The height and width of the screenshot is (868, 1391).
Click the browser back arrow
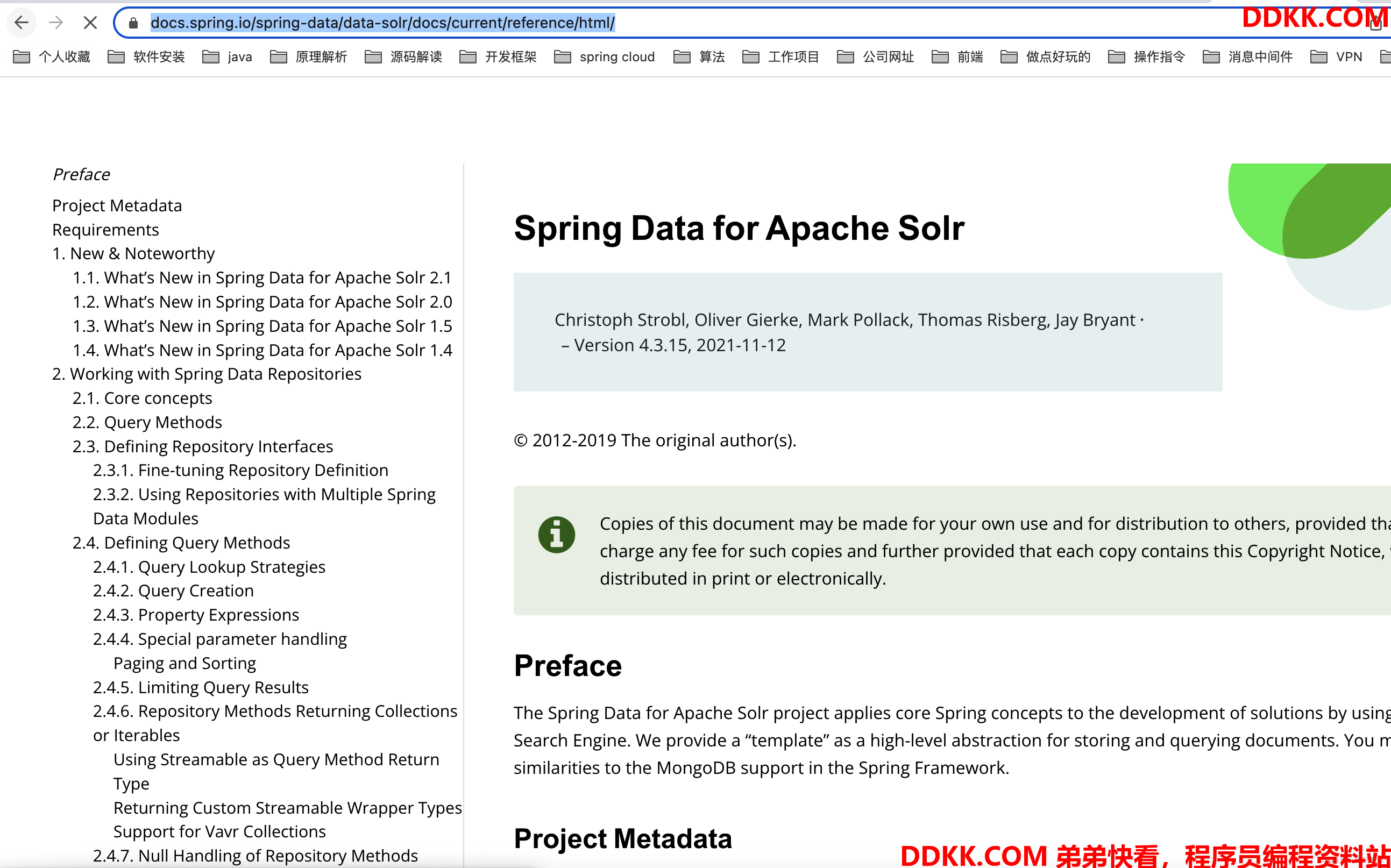22,23
